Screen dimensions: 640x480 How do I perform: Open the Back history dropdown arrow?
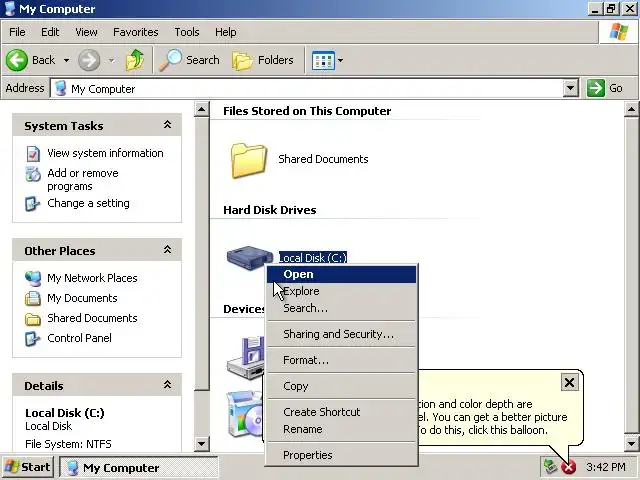click(x=66, y=60)
